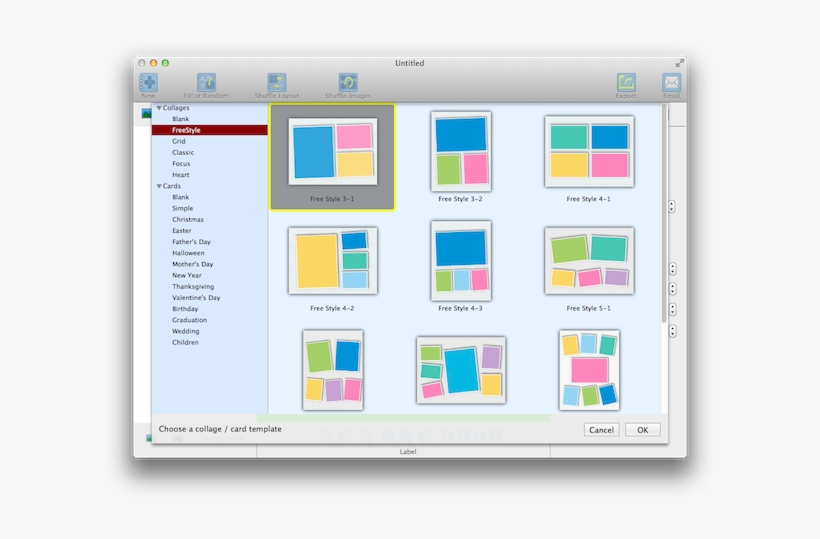The width and height of the screenshot is (820, 539).
Task: Click the Shuffle Images toolbar icon
Action: tap(348, 83)
